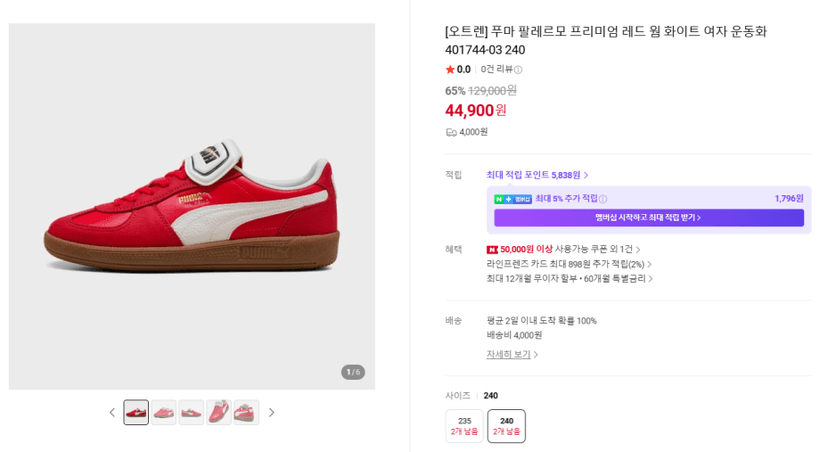Image resolution: width=828 pixels, height=452 pixels.
Task: Click the N+ membership badge
Action: pos(513,199)
